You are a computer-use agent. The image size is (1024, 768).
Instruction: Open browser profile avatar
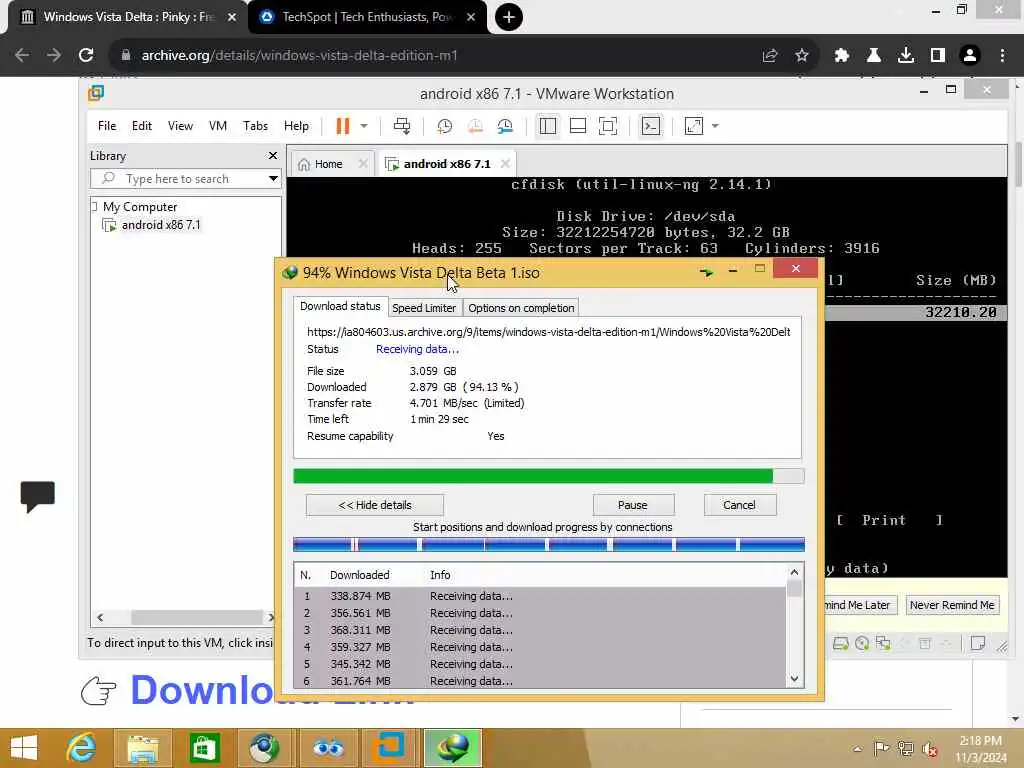click(x=970, y=56)
